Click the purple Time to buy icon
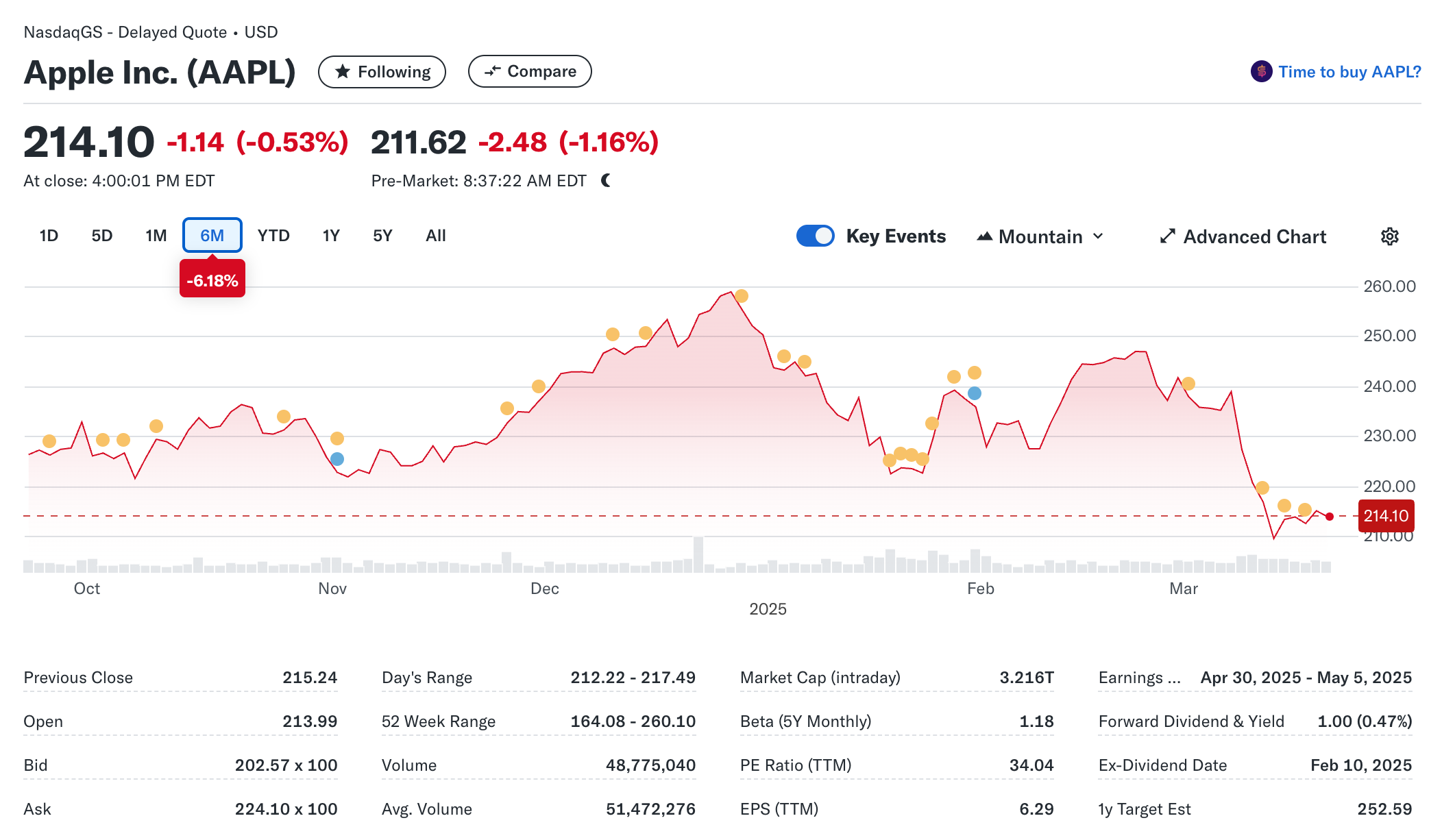The width and height of the screenshot is (1442, 840). tap(1261, 71)
